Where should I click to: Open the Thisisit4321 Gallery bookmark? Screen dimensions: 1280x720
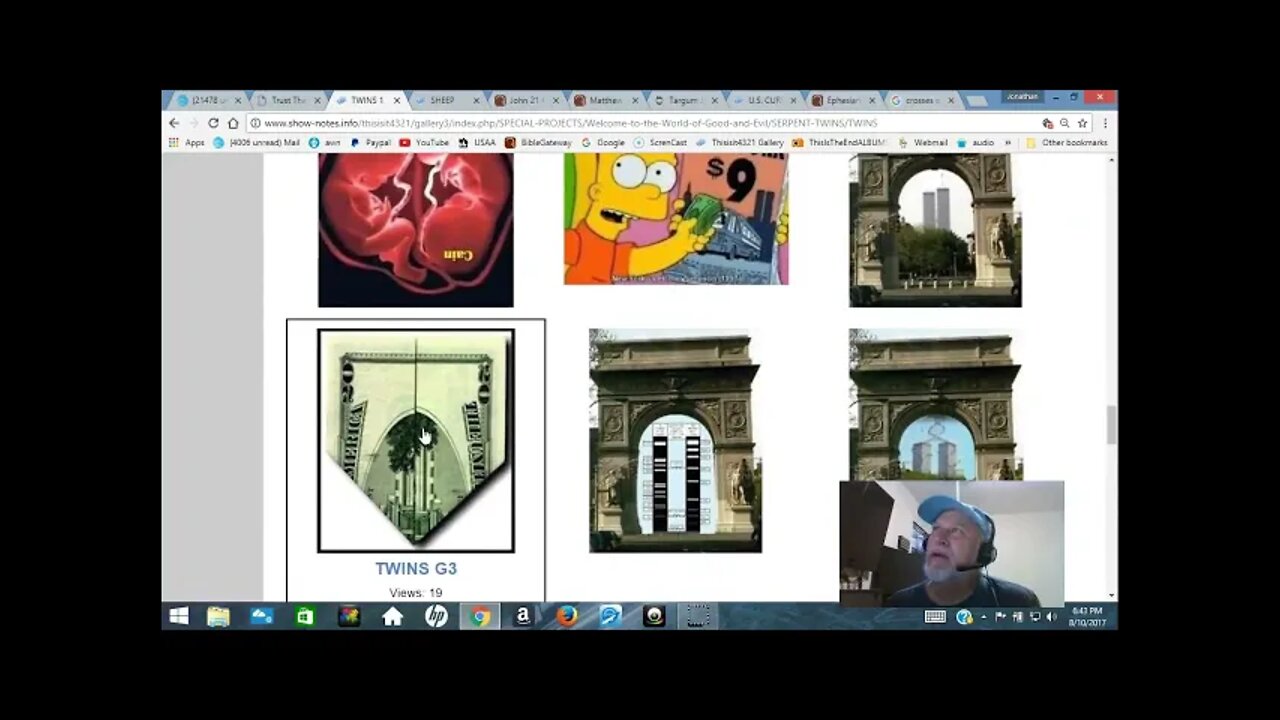pyautogui.click(x=739, y=143)
